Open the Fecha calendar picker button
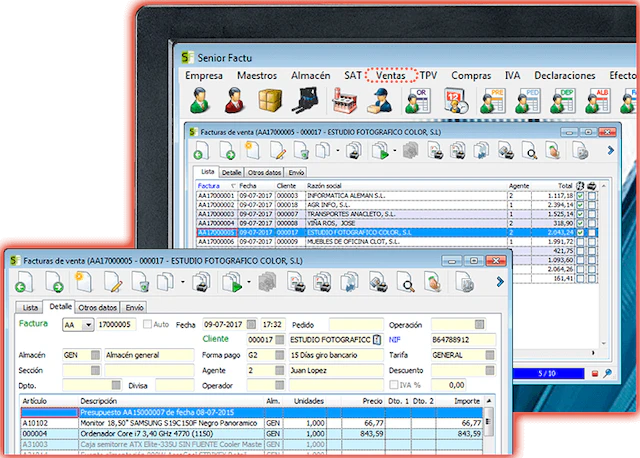Screen dimensions: 640x458 251,325
